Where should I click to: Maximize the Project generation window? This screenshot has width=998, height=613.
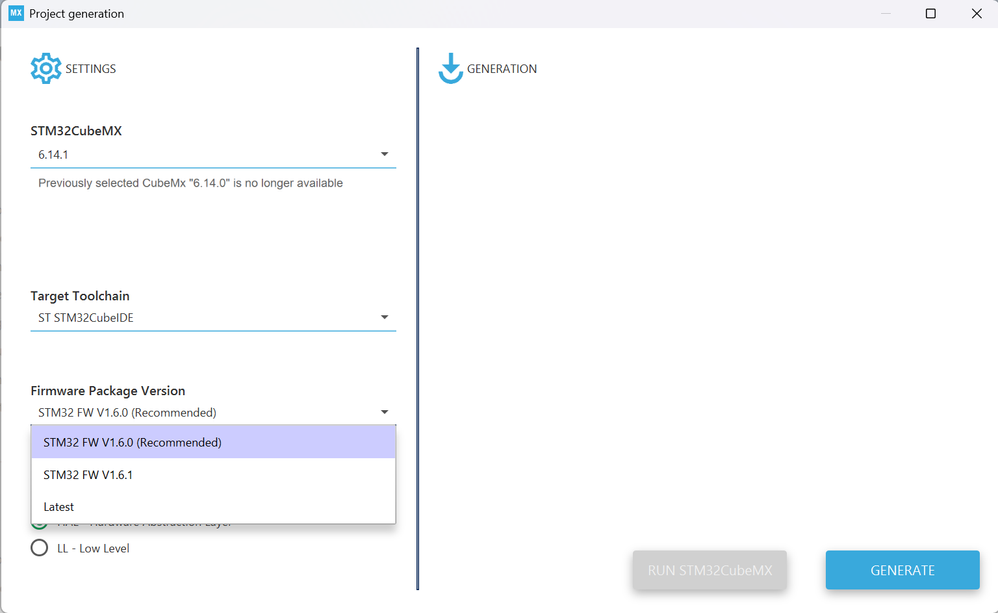tap(931, 13)
